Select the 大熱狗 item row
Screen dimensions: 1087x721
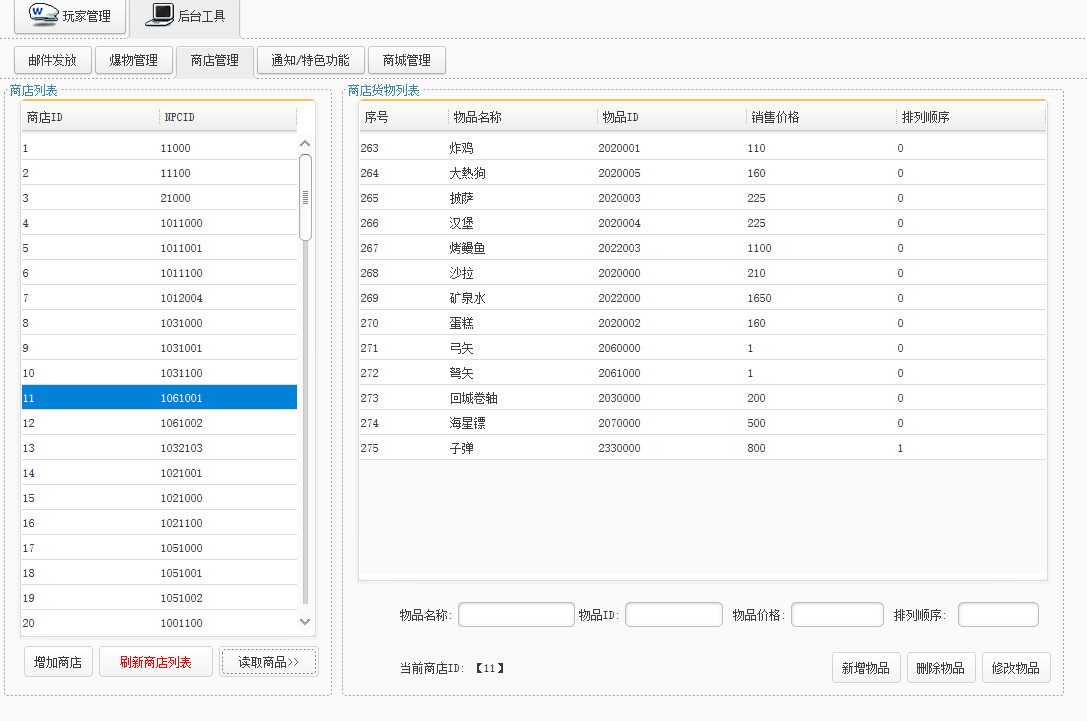(x=702, y=173)
